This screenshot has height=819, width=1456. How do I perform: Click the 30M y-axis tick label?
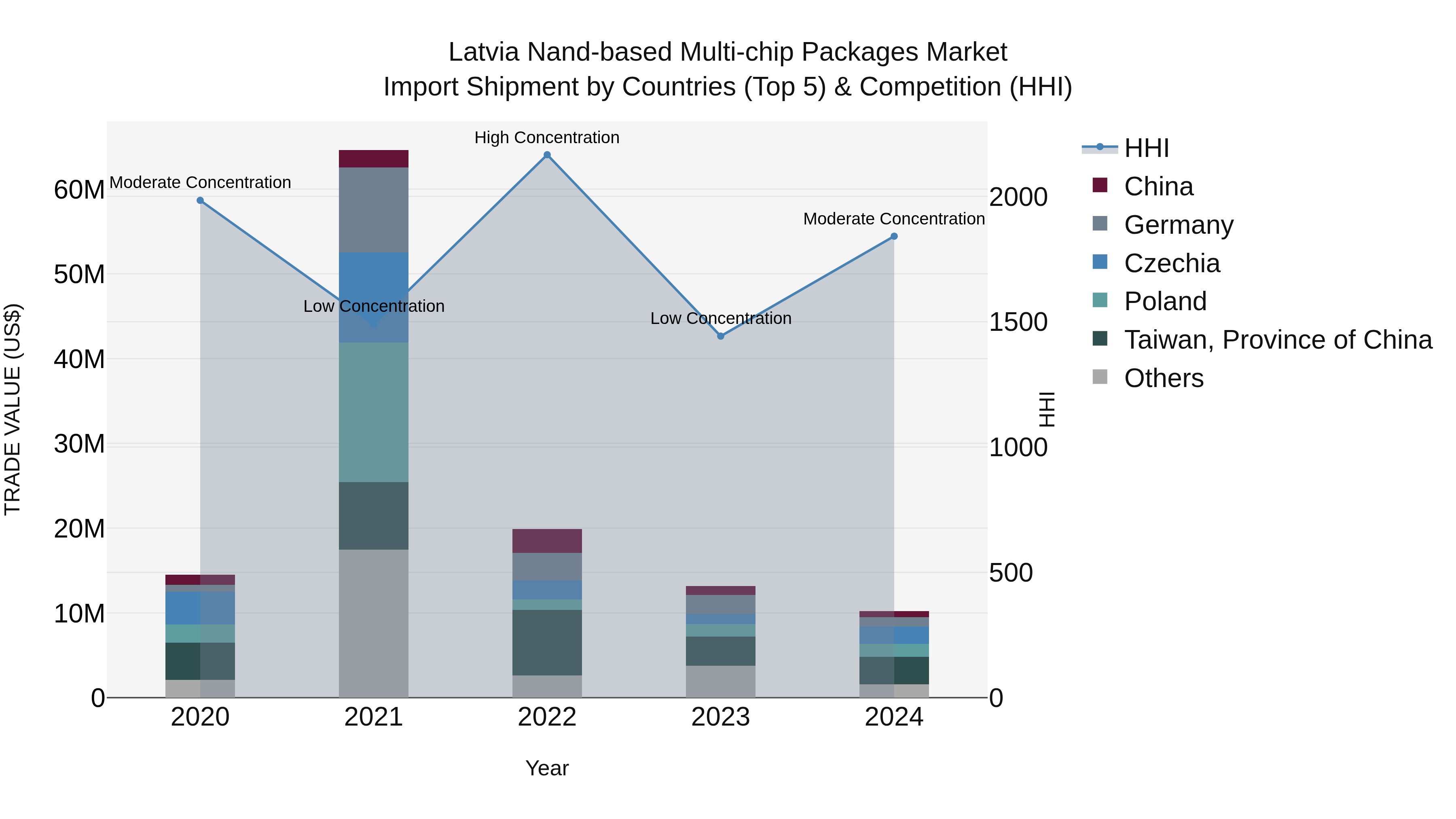pyautogui.click(x=79, y=444)
